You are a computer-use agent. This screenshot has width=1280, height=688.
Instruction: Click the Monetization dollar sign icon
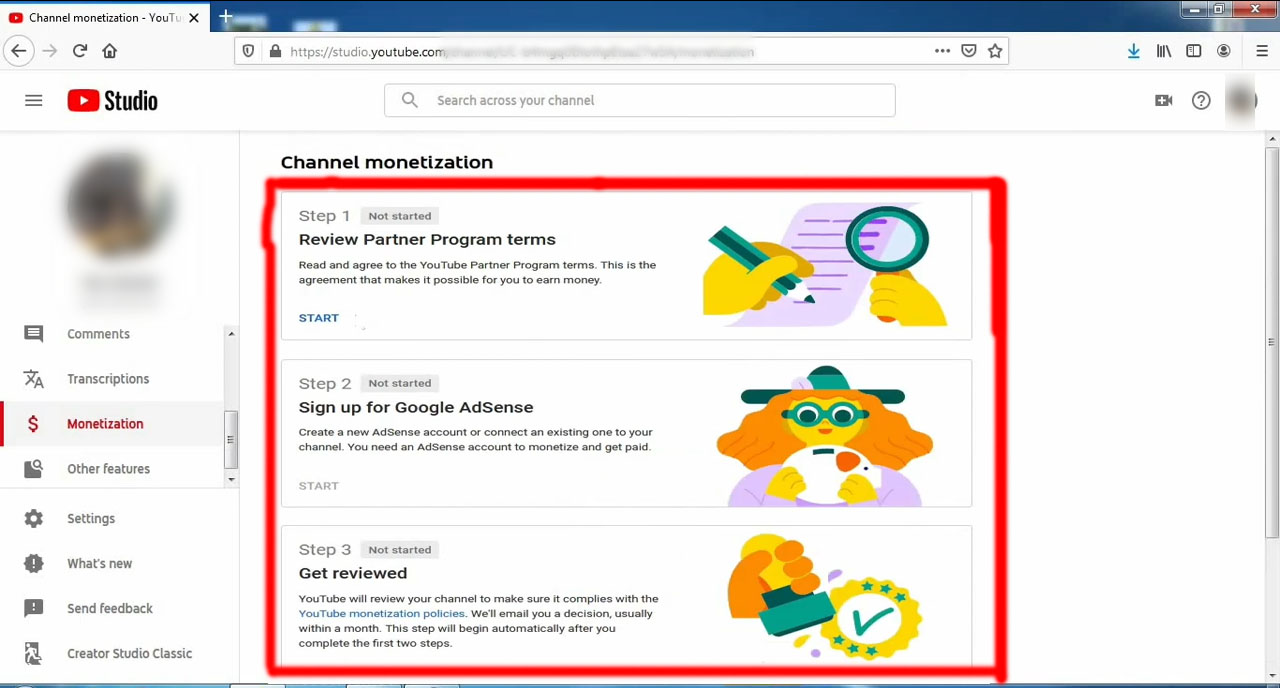[33, 424]
